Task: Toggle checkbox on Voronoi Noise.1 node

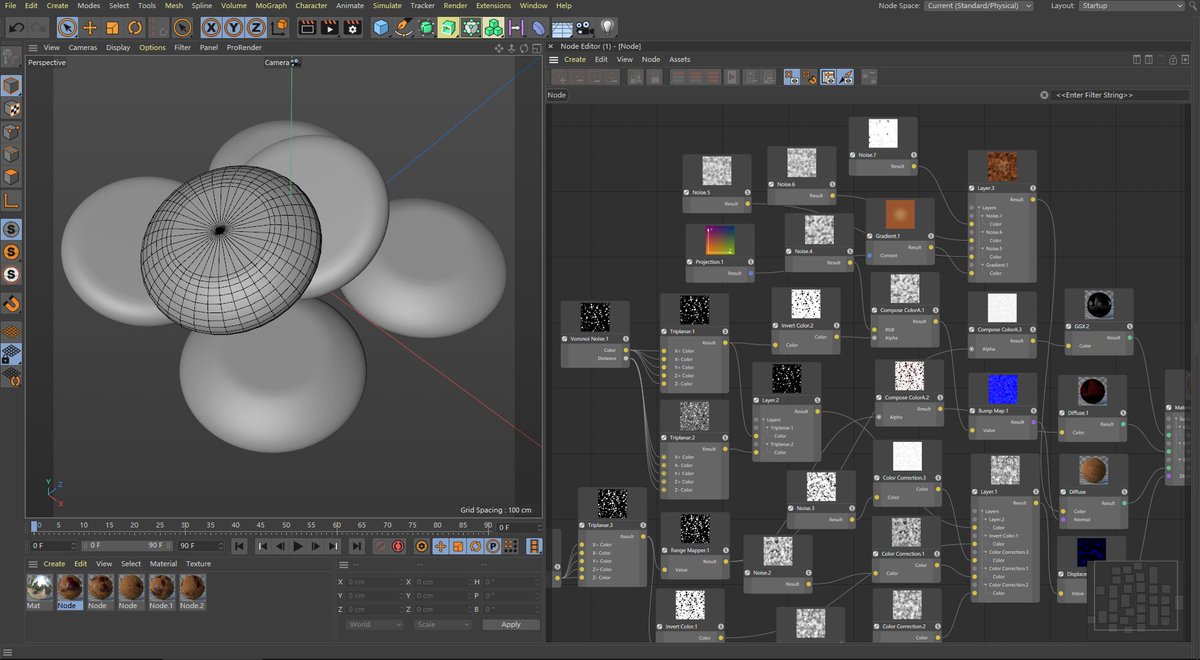Action: point(565,339)
